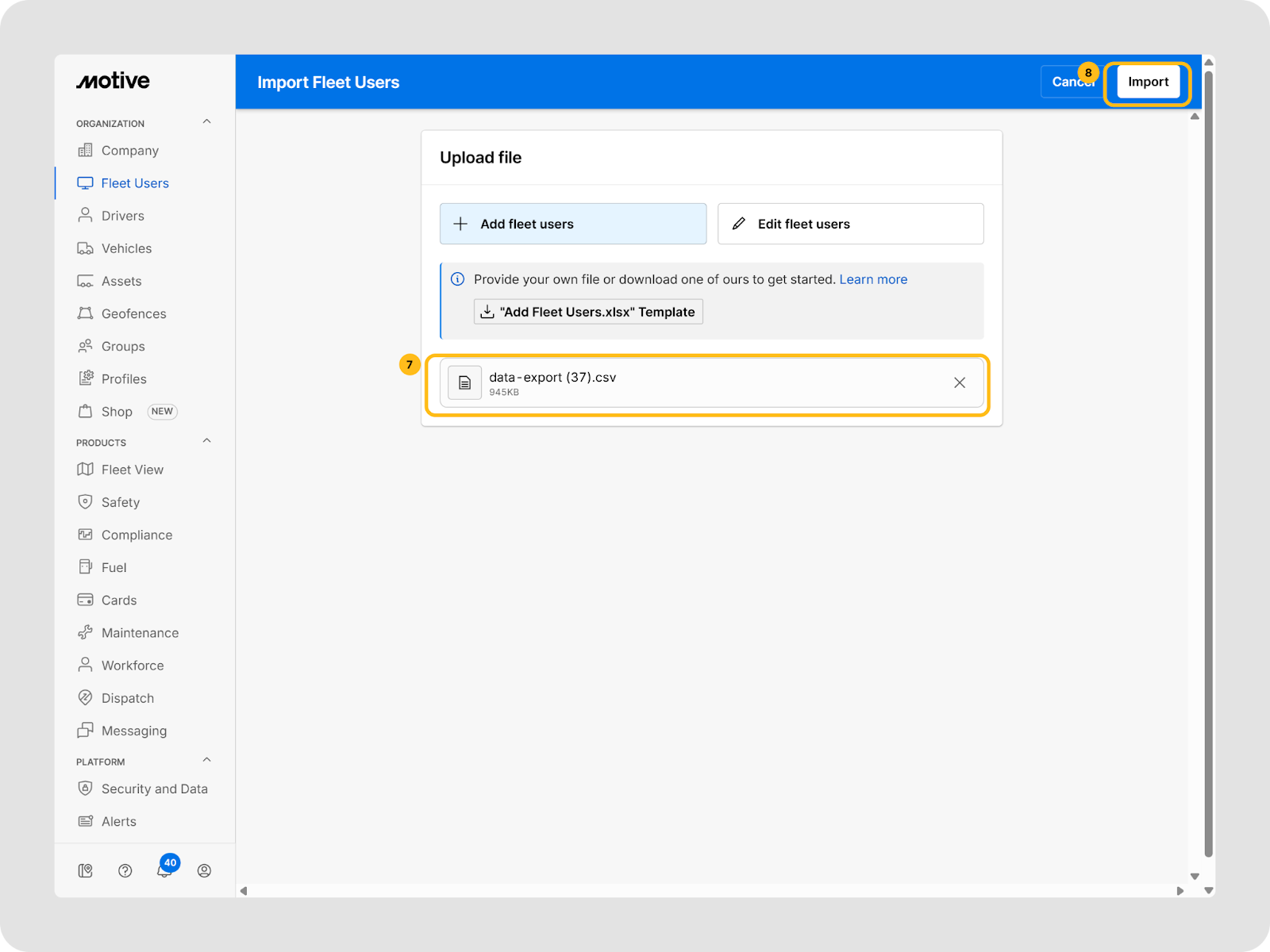Open Drivers in the sidebar
Viewport: 1270px width, 952px height.
(122, 216)
